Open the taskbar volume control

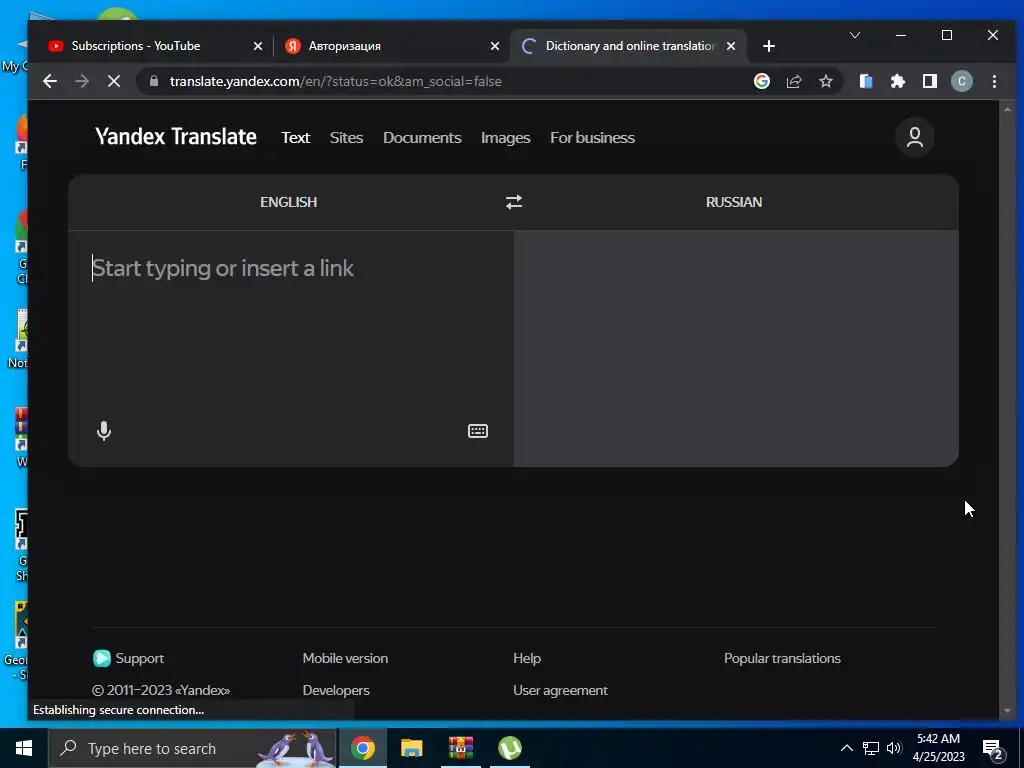click(x=894, y=748)
